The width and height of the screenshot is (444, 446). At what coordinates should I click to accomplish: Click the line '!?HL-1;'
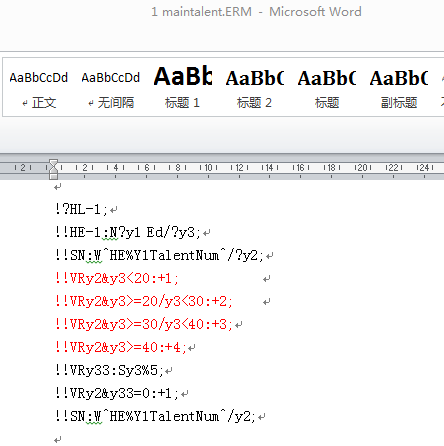[x=82, y=209]
